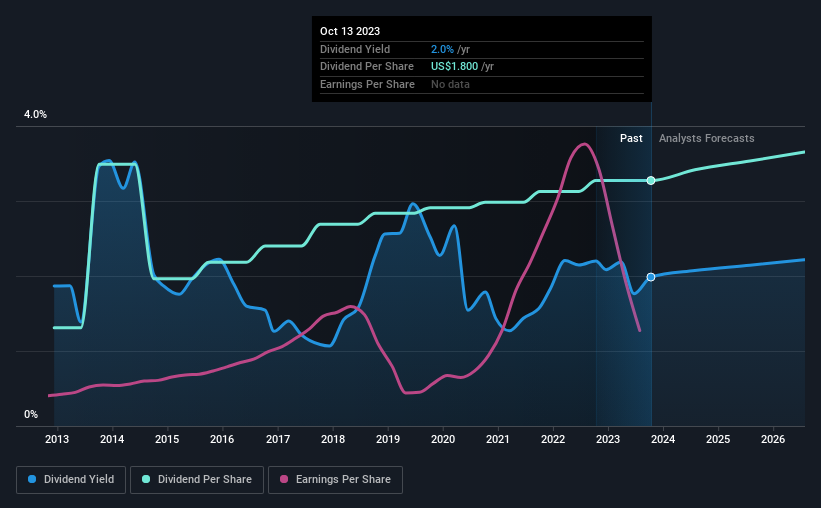Click the 2020 x-axis label
Viewport: 821px width, 508px height.
pos(442,439)
